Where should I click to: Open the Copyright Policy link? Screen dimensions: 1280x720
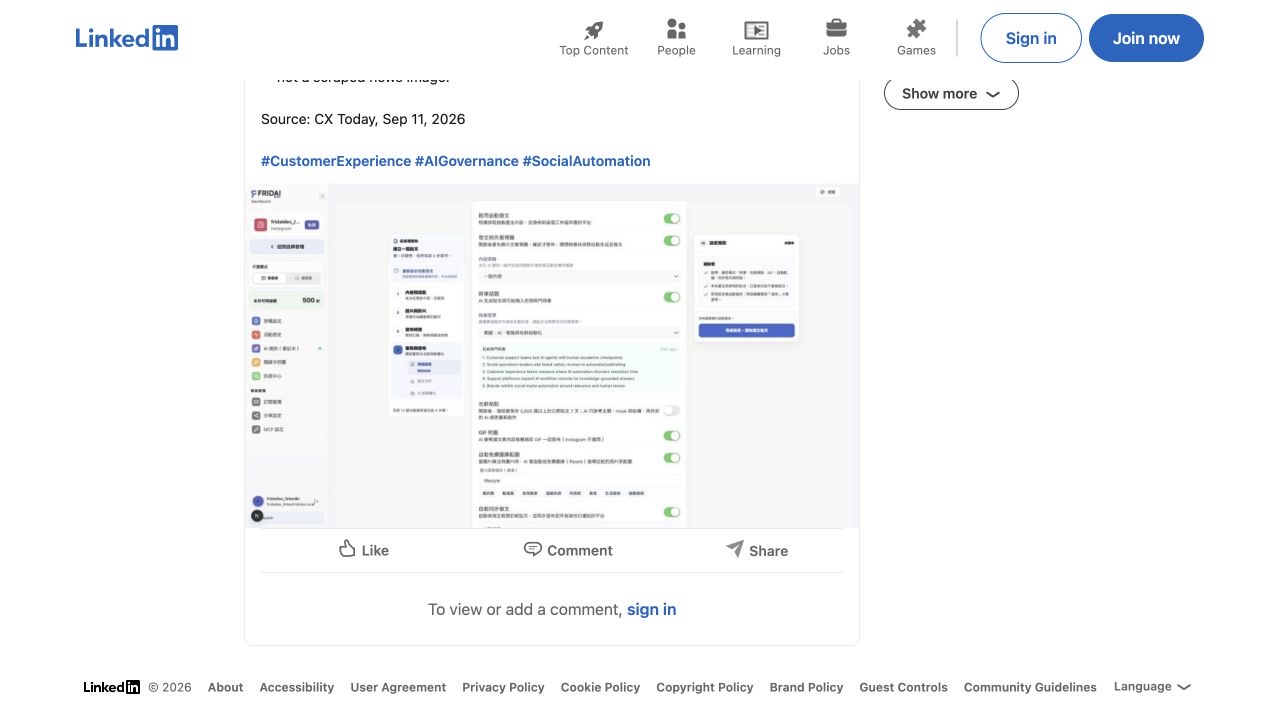(x=705, y=687)
